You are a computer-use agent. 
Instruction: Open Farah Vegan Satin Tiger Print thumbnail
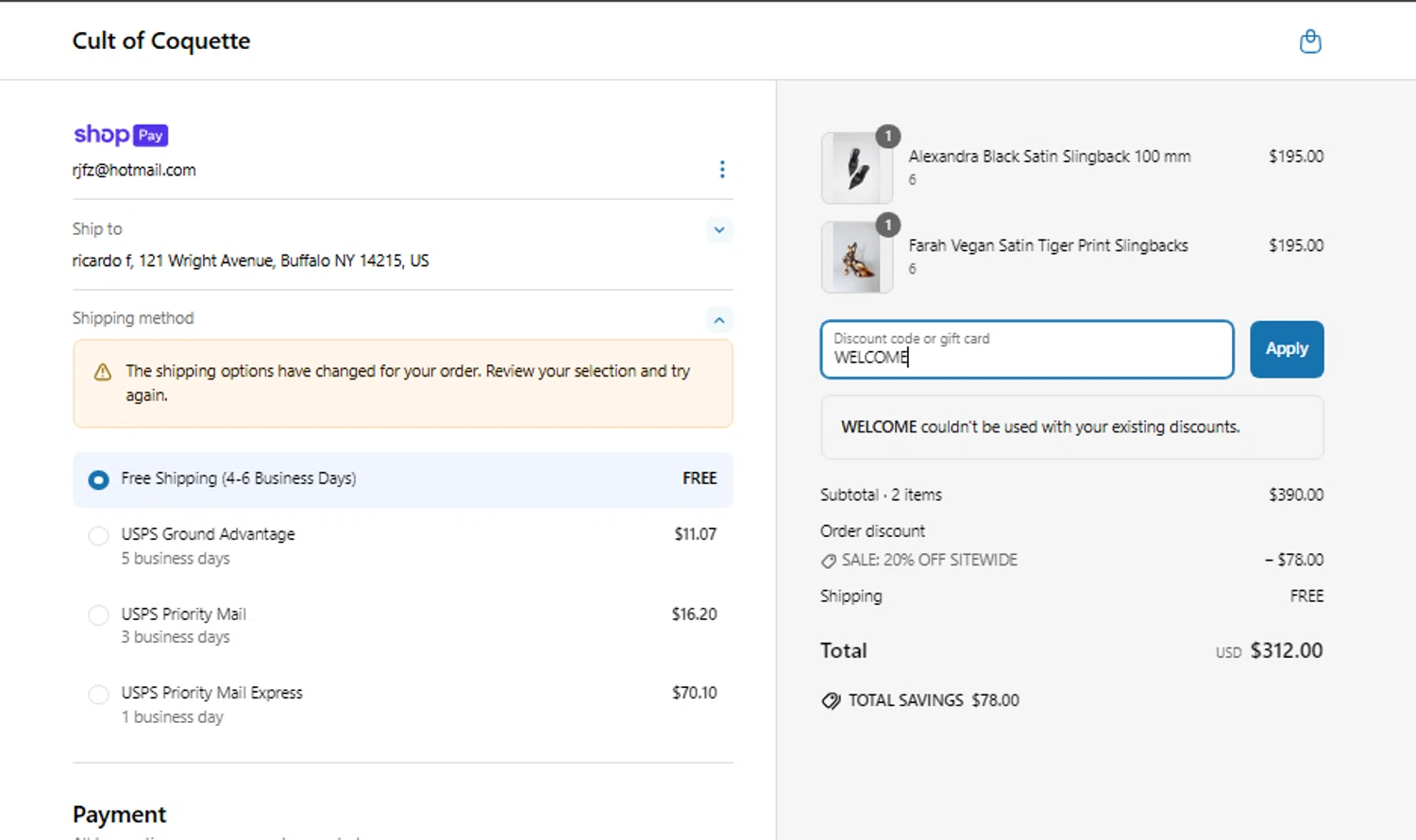tap(857, 257)
